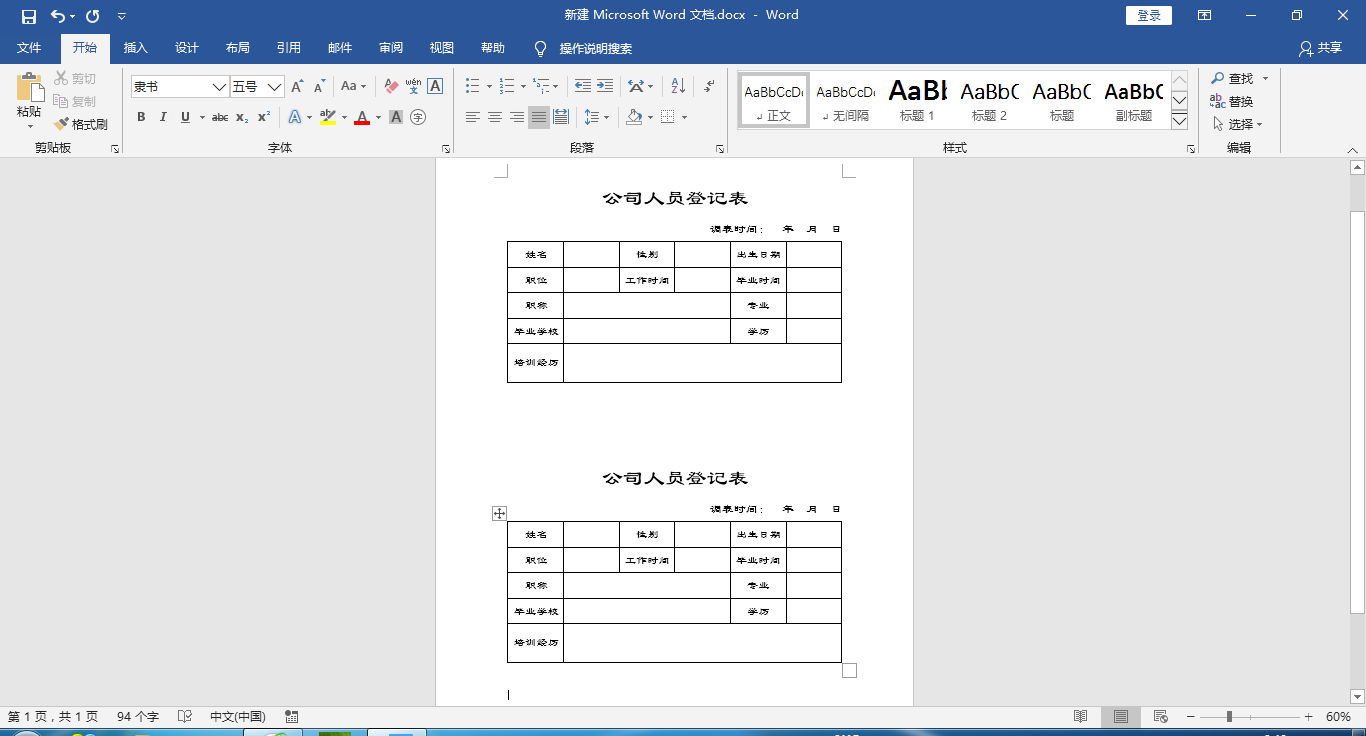Click the enclosed character icon
The width and height of the screenshot is (1366, 736).
click(418, 117)
